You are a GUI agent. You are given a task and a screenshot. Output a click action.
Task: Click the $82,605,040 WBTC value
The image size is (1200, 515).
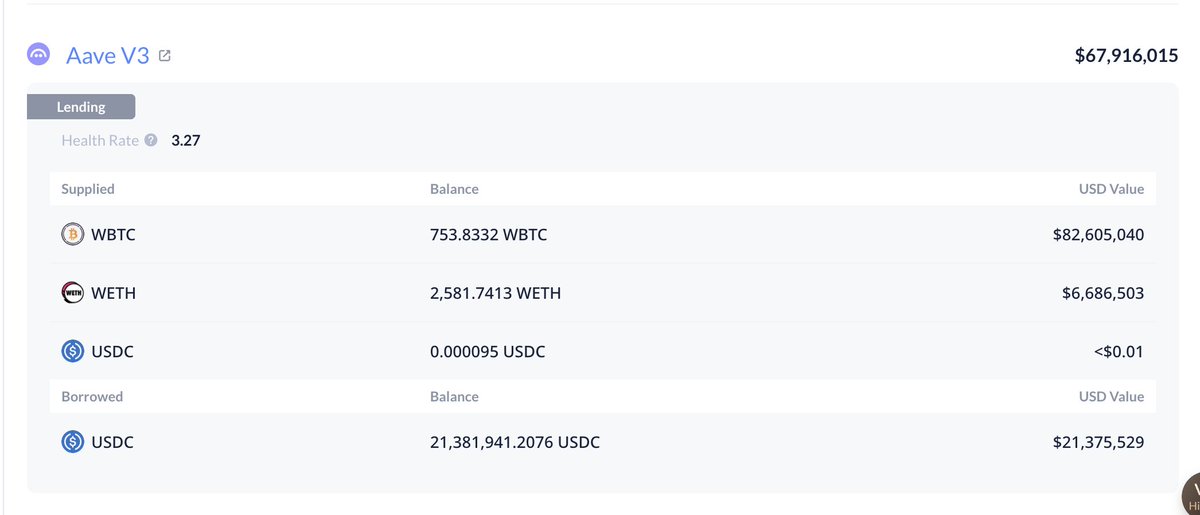1098,235
